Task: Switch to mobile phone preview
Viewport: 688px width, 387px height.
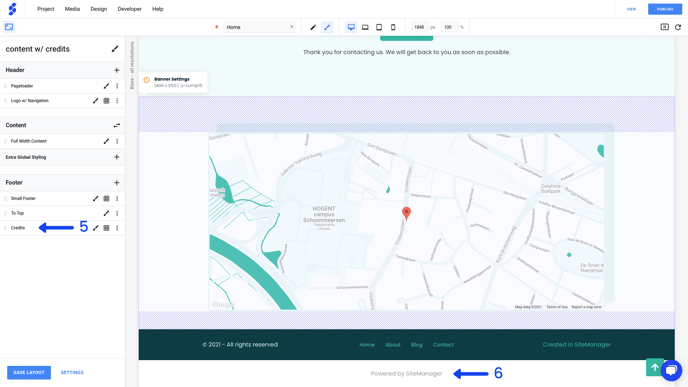Action: point(393,27)
